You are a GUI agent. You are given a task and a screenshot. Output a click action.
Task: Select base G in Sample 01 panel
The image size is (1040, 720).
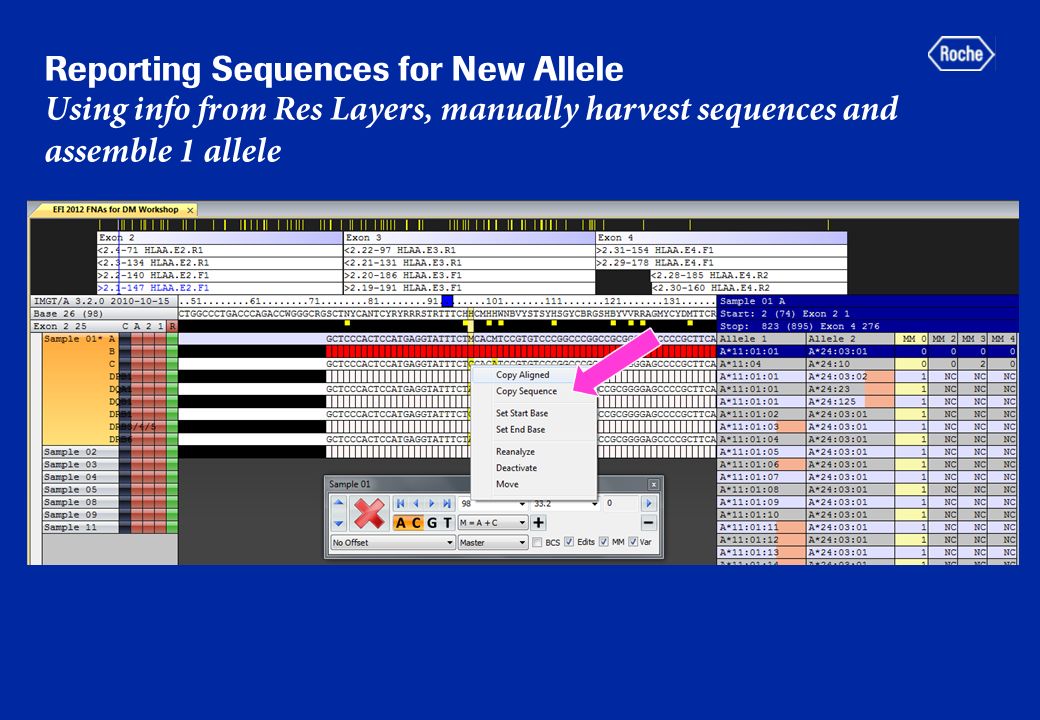(x=432, y=522)
